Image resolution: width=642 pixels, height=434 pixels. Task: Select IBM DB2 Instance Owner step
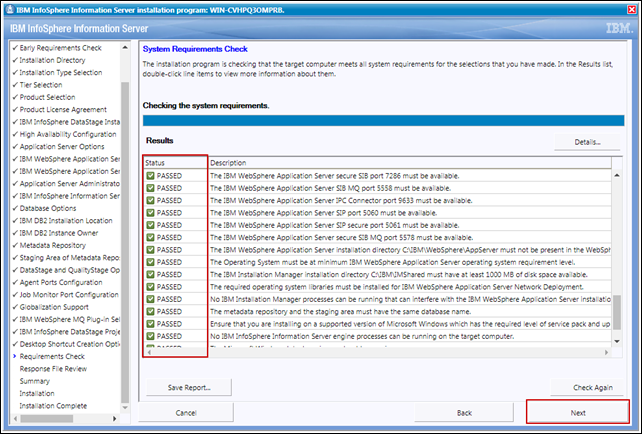[59, 233]
